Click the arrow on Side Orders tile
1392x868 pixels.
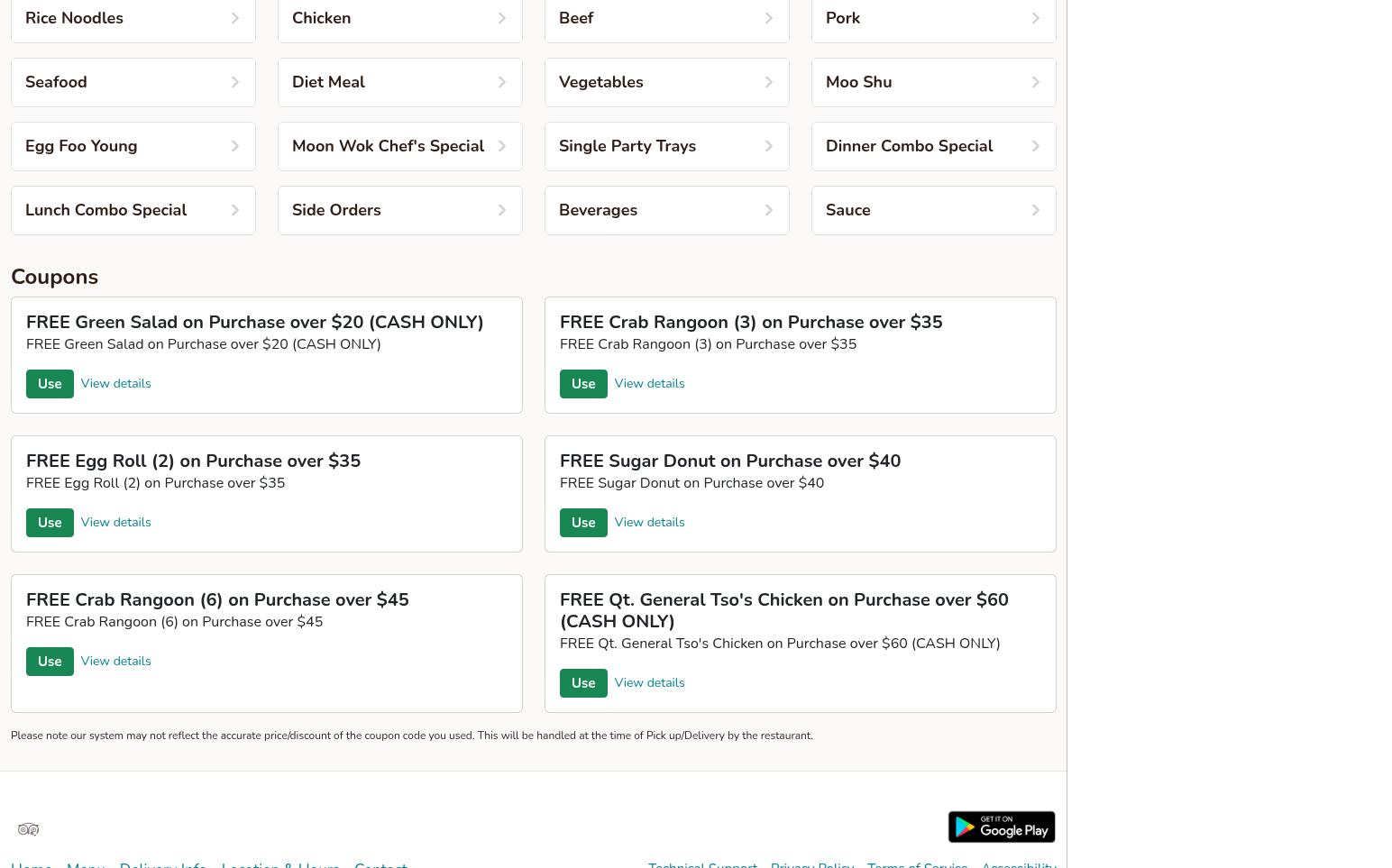point(501,211)
